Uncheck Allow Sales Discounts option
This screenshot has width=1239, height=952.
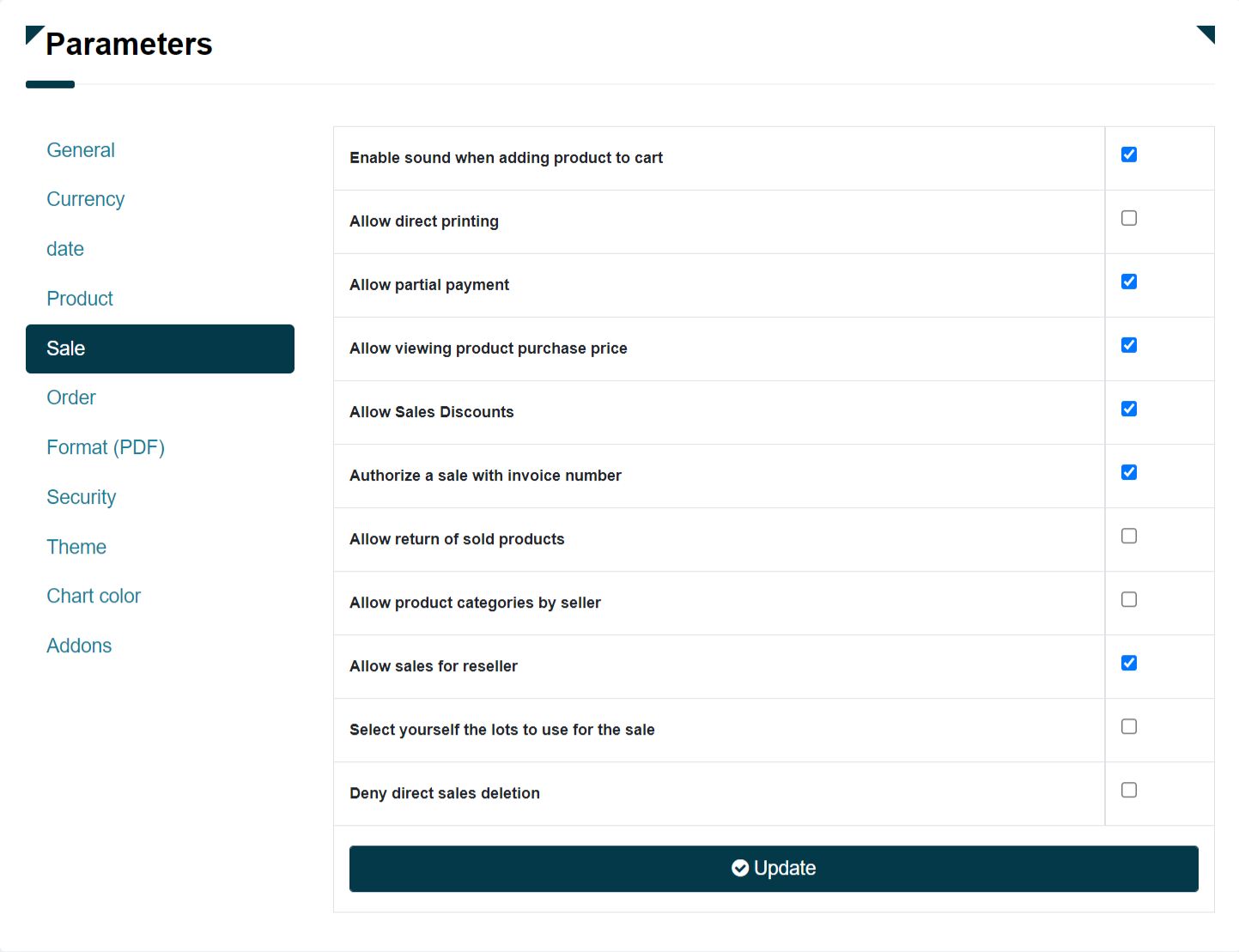1129,409
